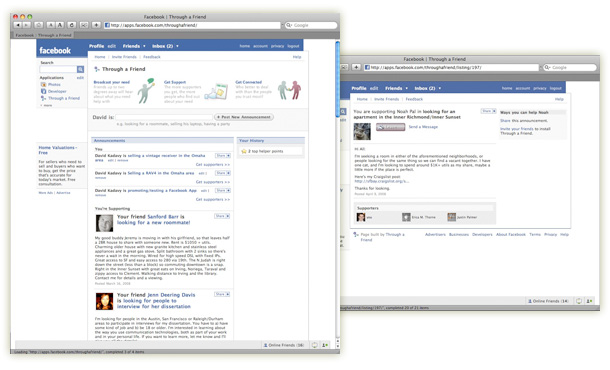The image size is (610, 370).
Task: Click Get supporters link under vintage receiver
Action: (213, 165)
